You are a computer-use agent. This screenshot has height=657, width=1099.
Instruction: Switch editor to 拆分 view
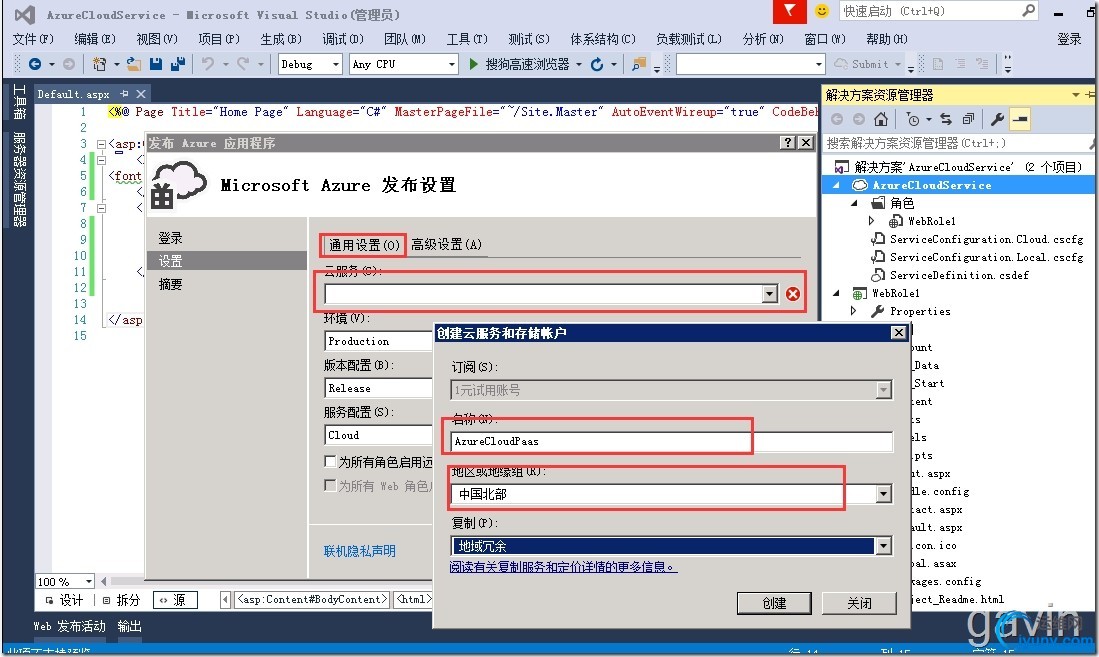tap(121, 600)
